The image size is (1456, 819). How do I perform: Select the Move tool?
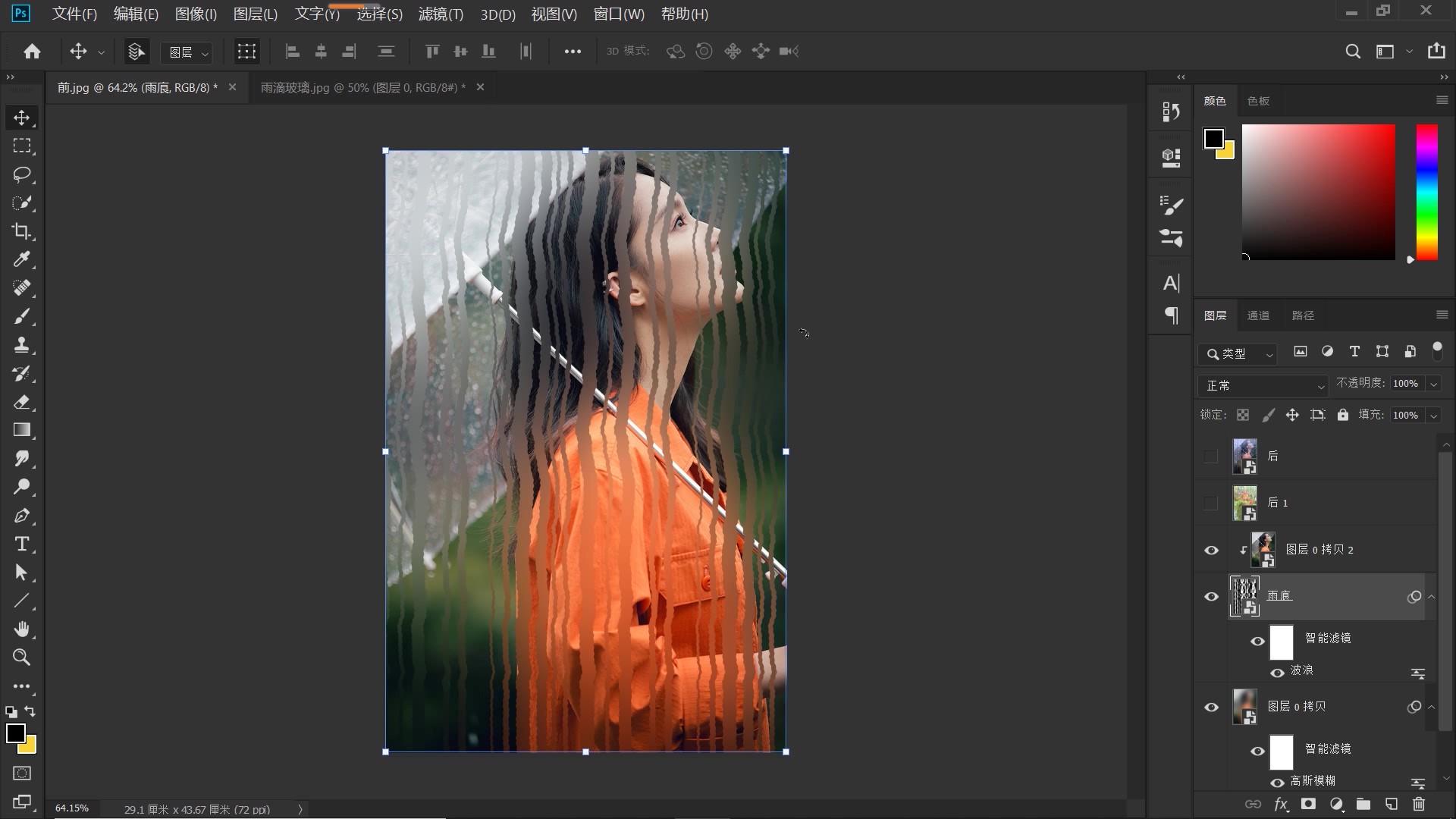pos(22,118)
